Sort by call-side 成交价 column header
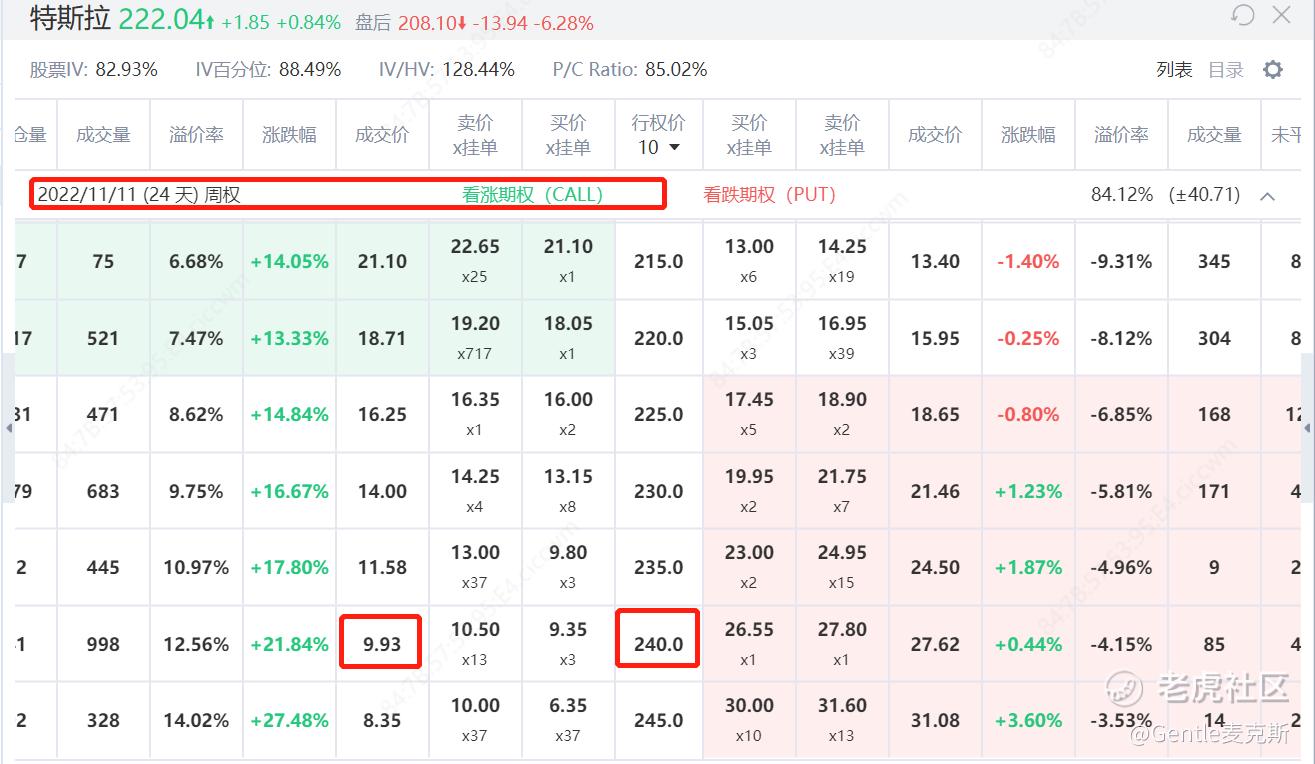 [x=382, y=135]
